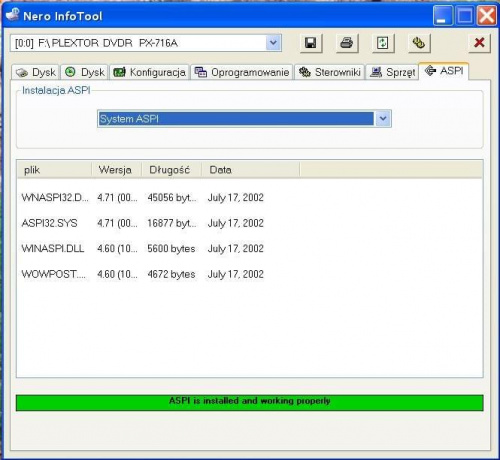Image resolution: width=500 pixels, height=460 pixels.
Task: Click the 45056 byt... length value
Action: point(172,198)
